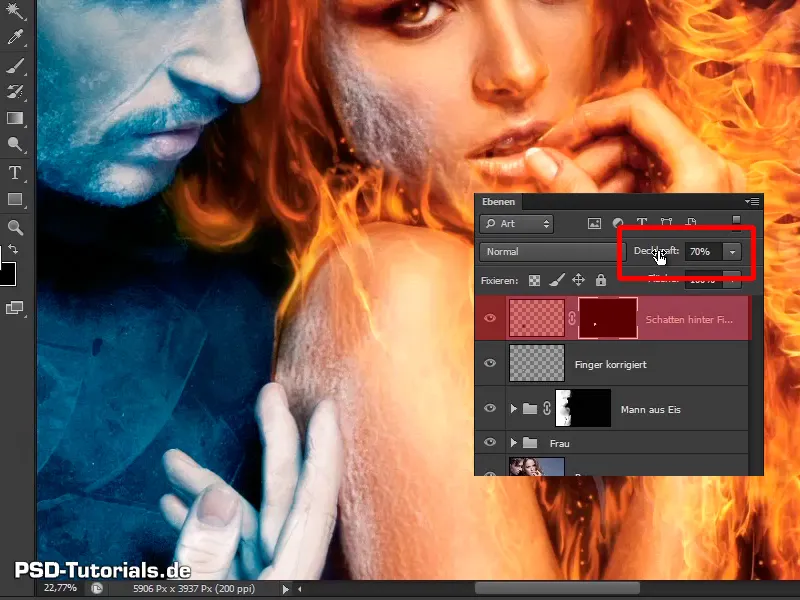800x600 pixels.
Task: Filter layers by type layers icon
Action: (x=642, y=222)
